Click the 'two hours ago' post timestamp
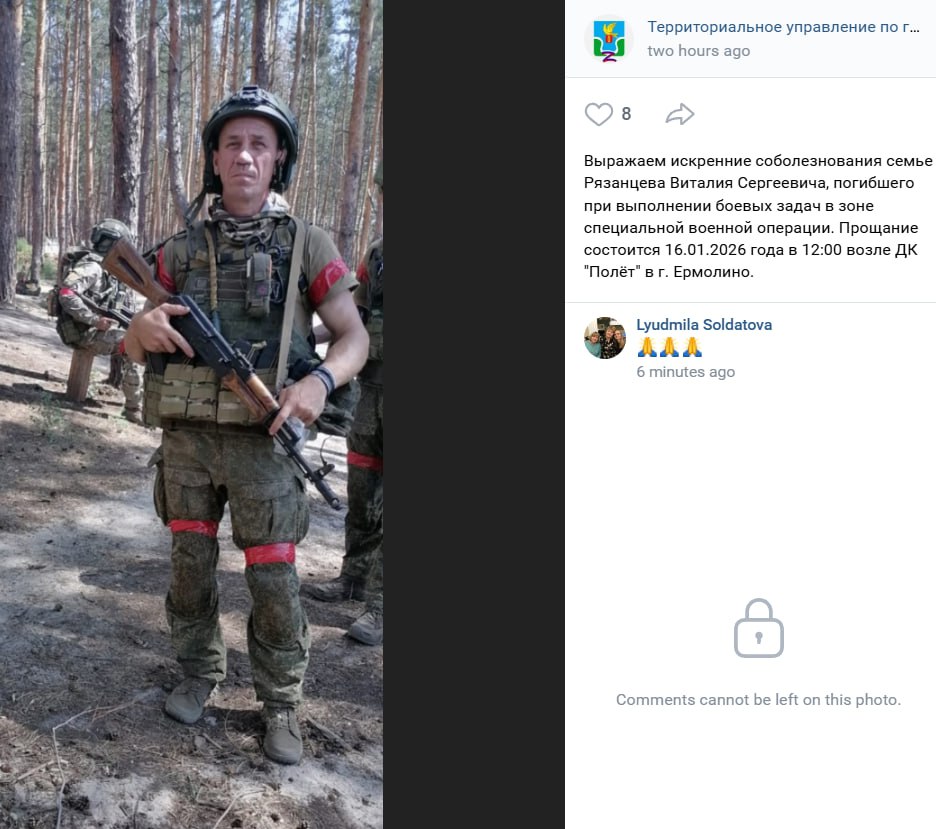 (x=698, y=51)
